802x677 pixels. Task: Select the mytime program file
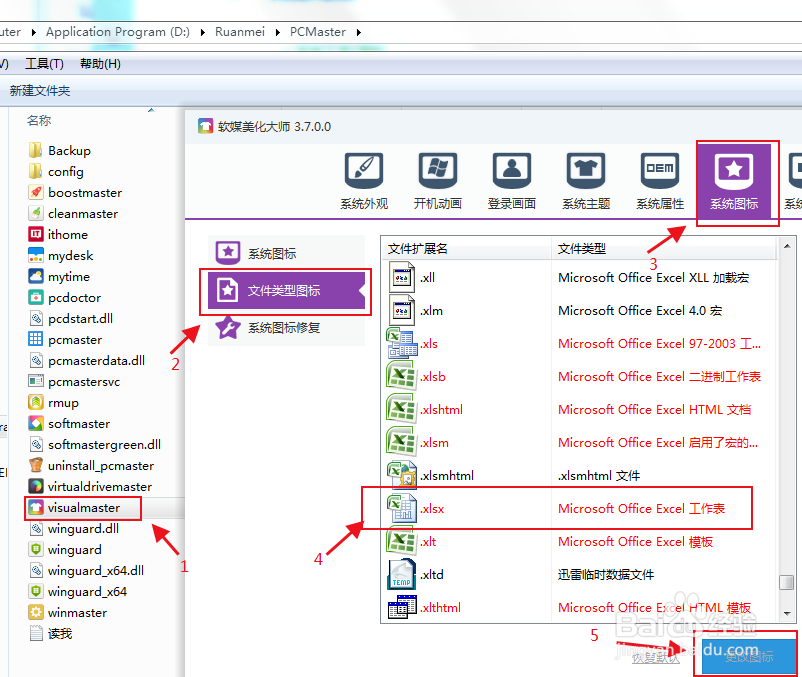click(59, 277)
